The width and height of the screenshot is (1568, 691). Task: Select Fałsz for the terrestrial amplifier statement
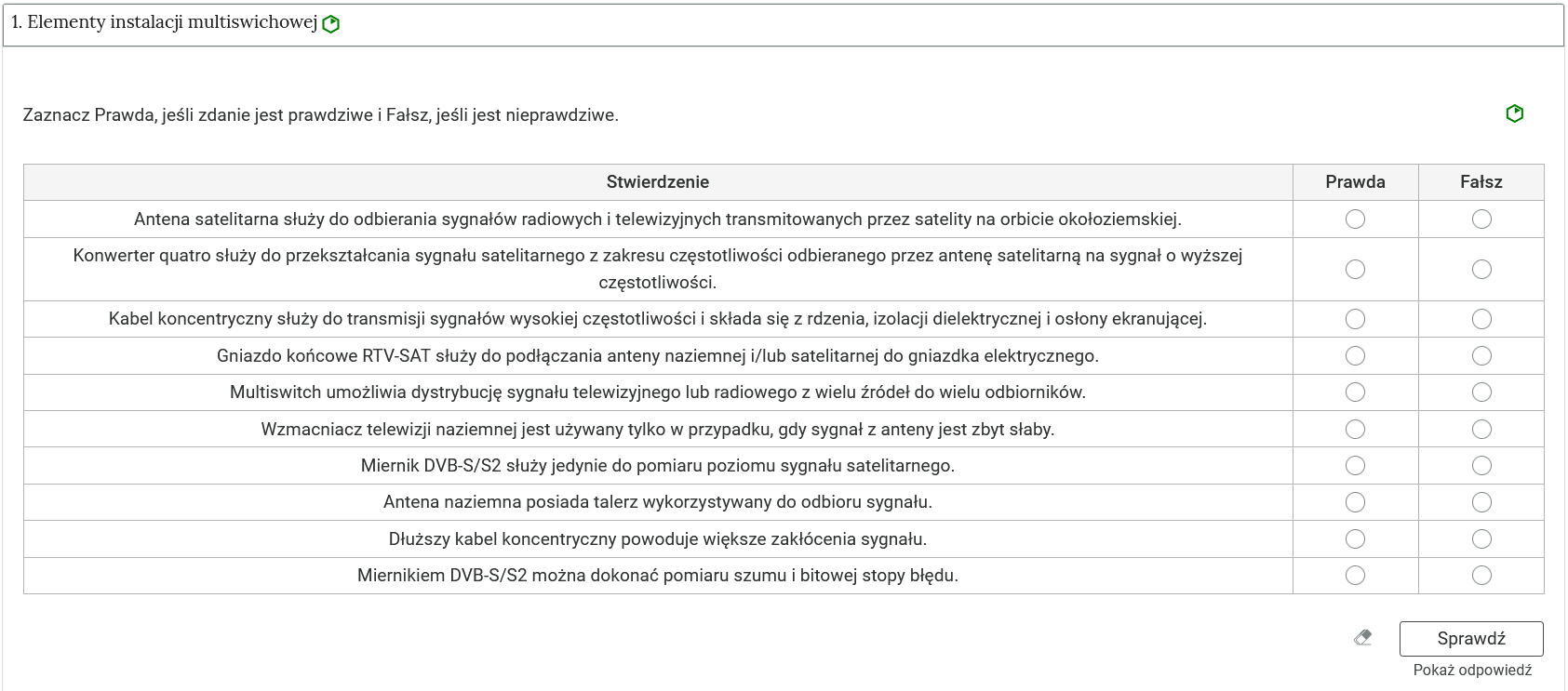(1483, 430)
